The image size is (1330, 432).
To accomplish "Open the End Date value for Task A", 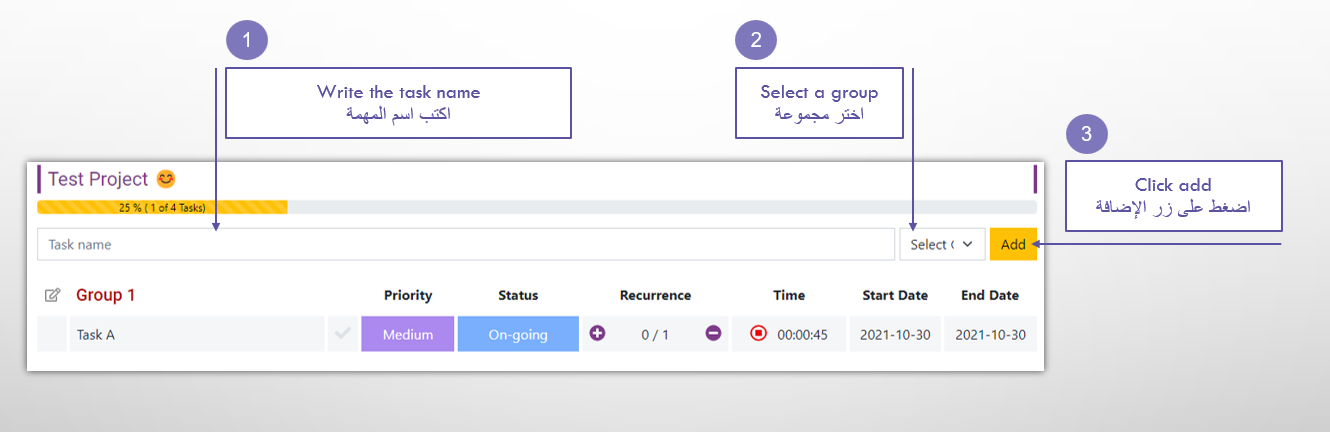I will [x=990, y=334].
